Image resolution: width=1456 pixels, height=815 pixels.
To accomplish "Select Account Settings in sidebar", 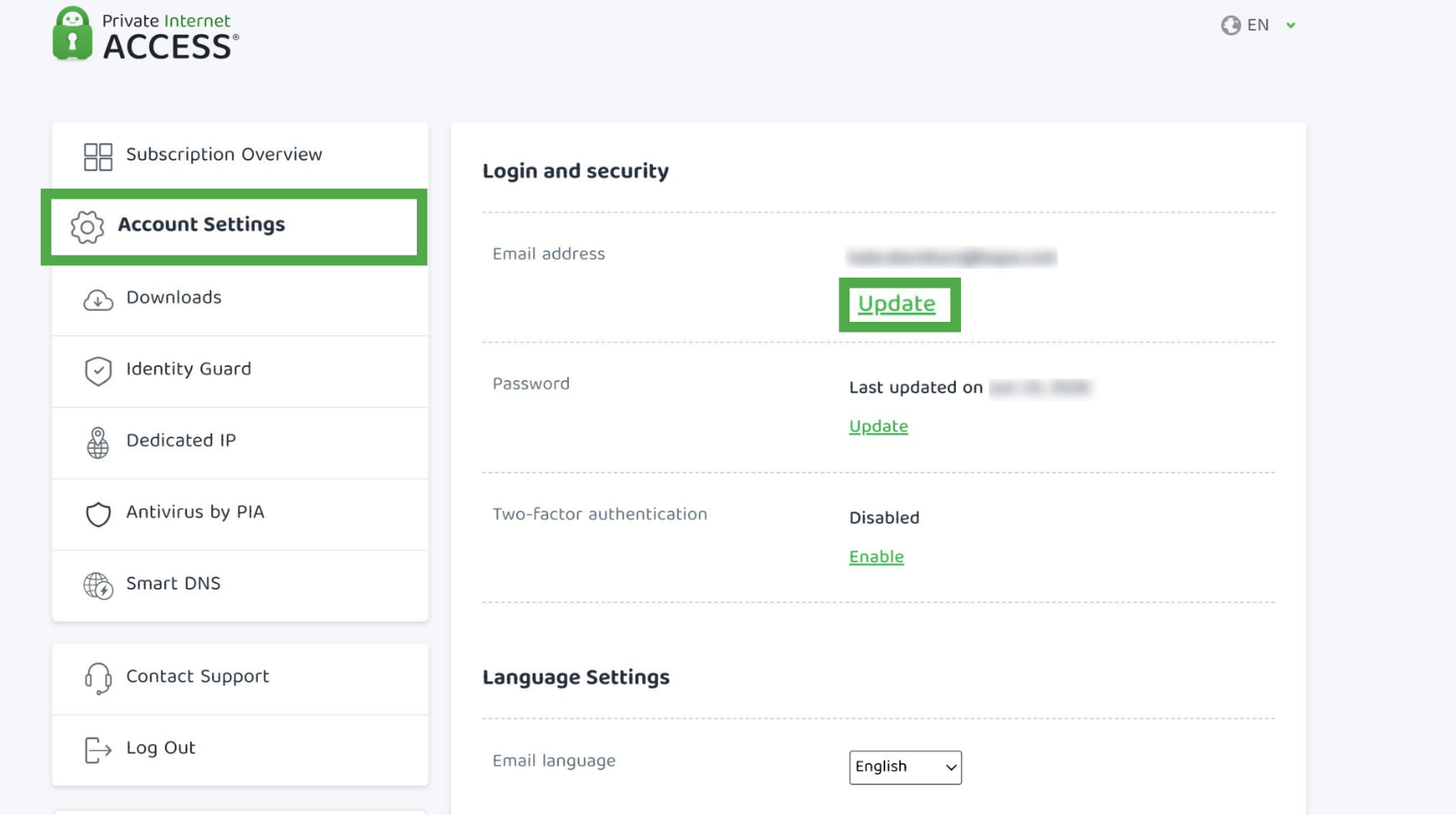I will point(235,226).
